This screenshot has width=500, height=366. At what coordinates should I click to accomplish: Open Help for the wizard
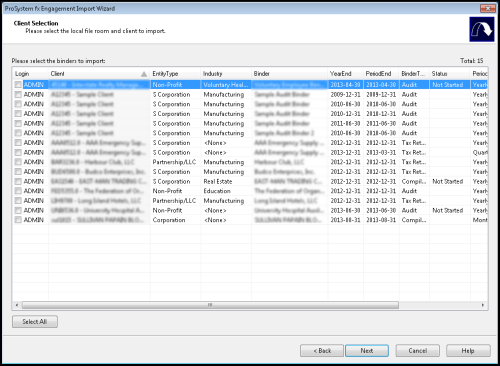468,351
